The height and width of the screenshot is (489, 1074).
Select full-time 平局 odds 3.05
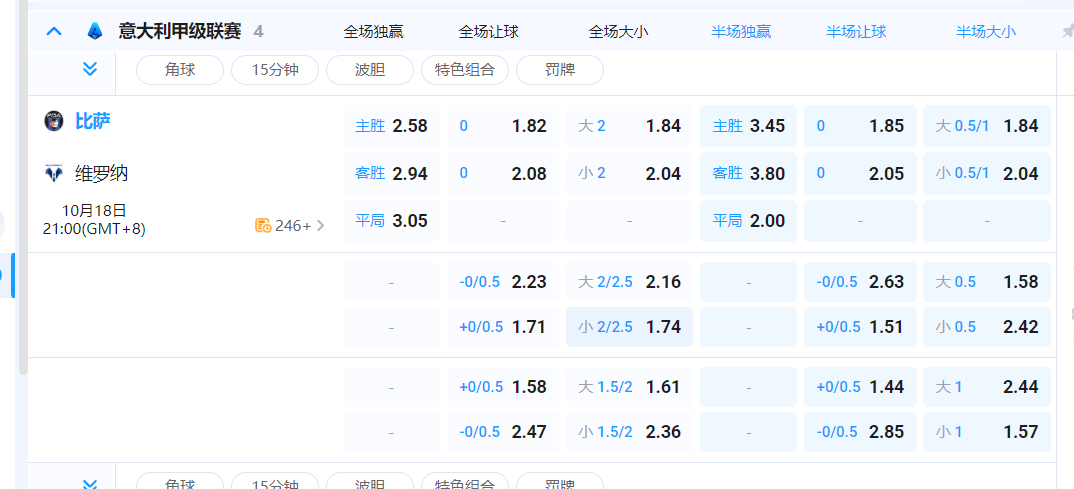392,220
